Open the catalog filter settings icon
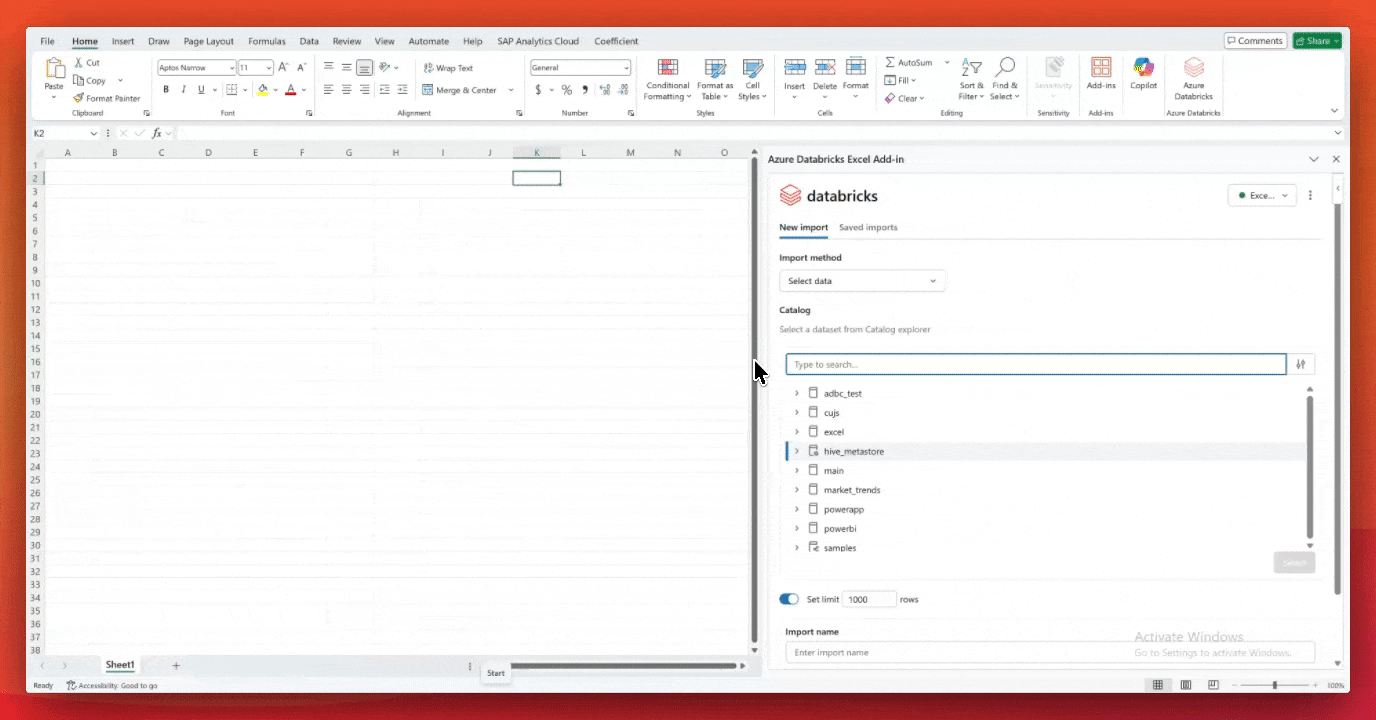The height and width of the screenshot is (720, 1376). [1301, 365]
